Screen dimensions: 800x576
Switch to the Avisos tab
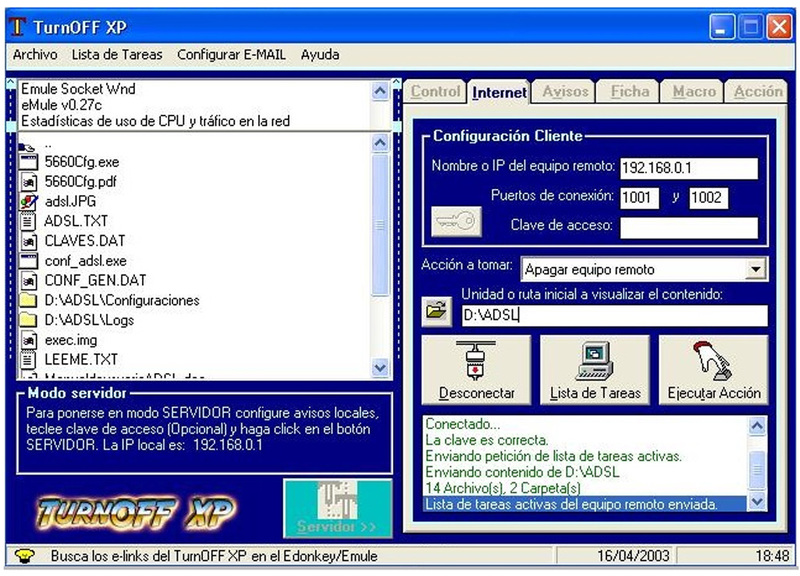click(x=565, y=91)
